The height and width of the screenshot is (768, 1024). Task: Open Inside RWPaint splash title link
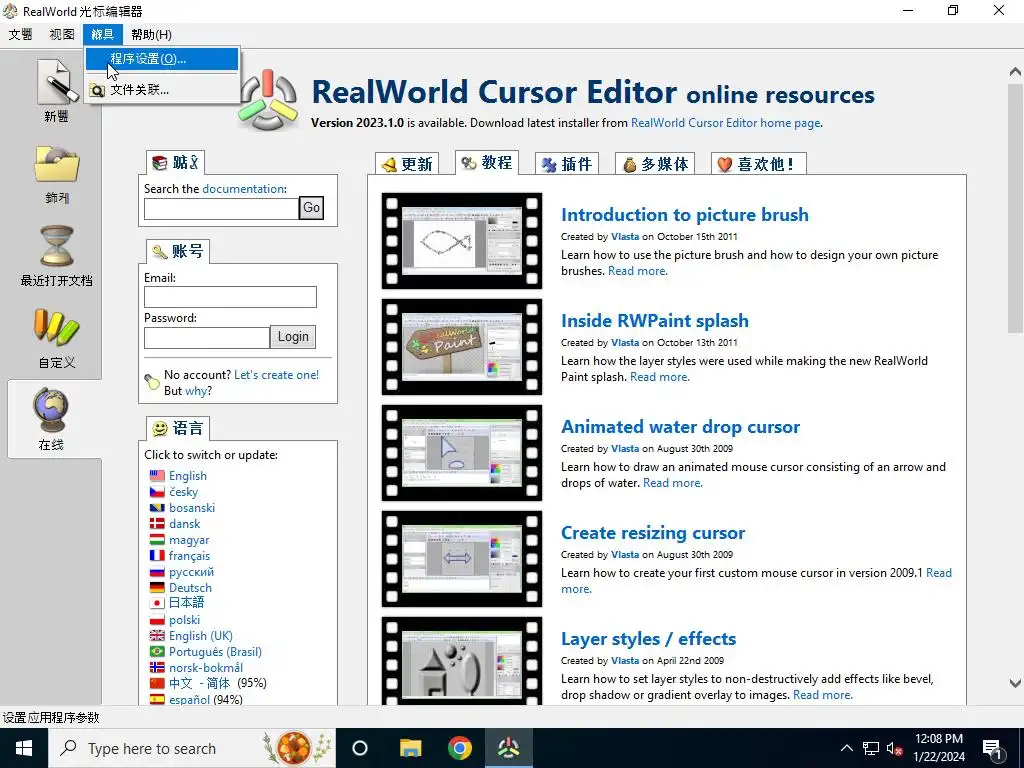[x=654, y=321]
